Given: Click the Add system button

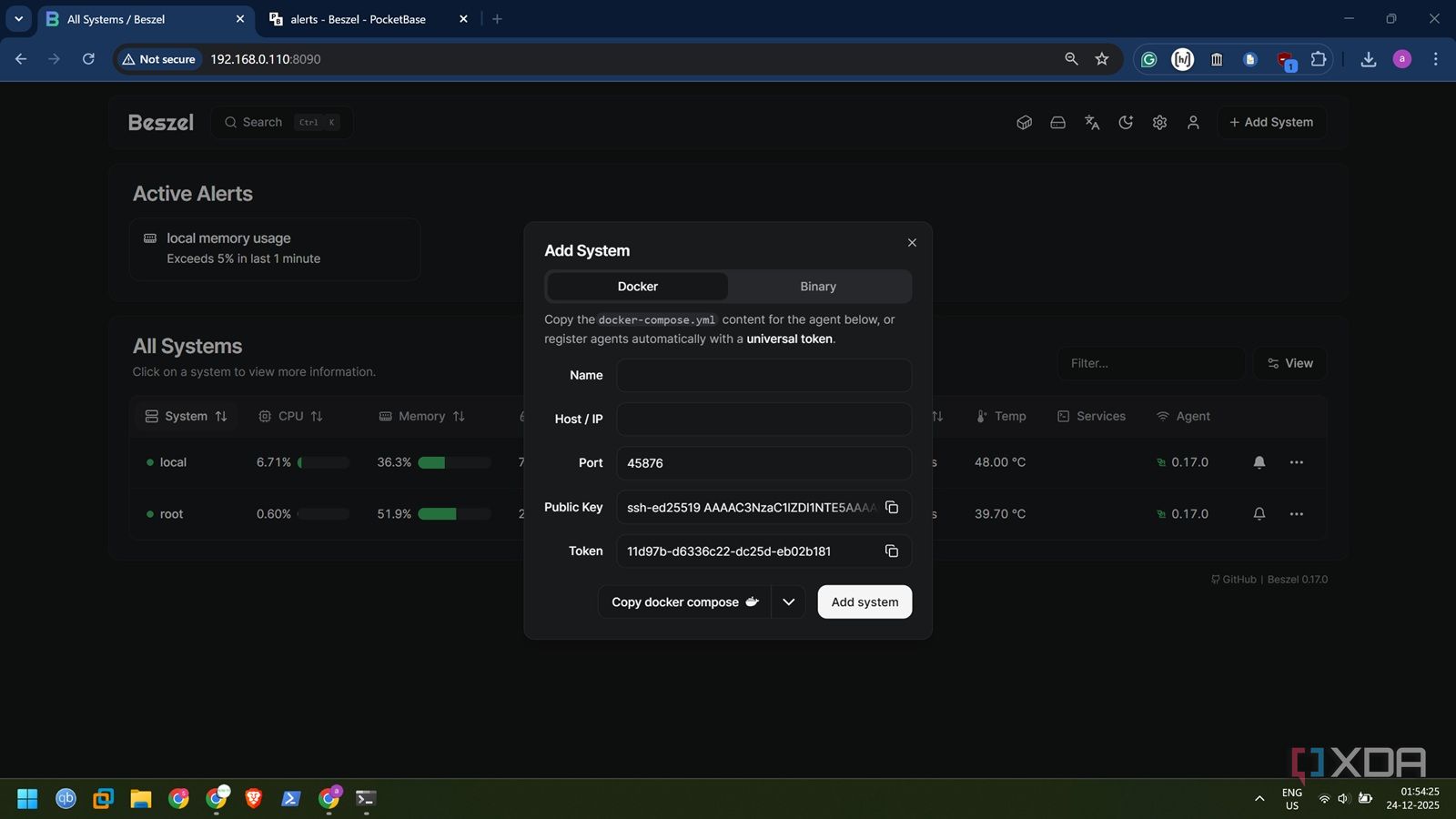Looking at the screenshot, I should click(x=864, y=602).
